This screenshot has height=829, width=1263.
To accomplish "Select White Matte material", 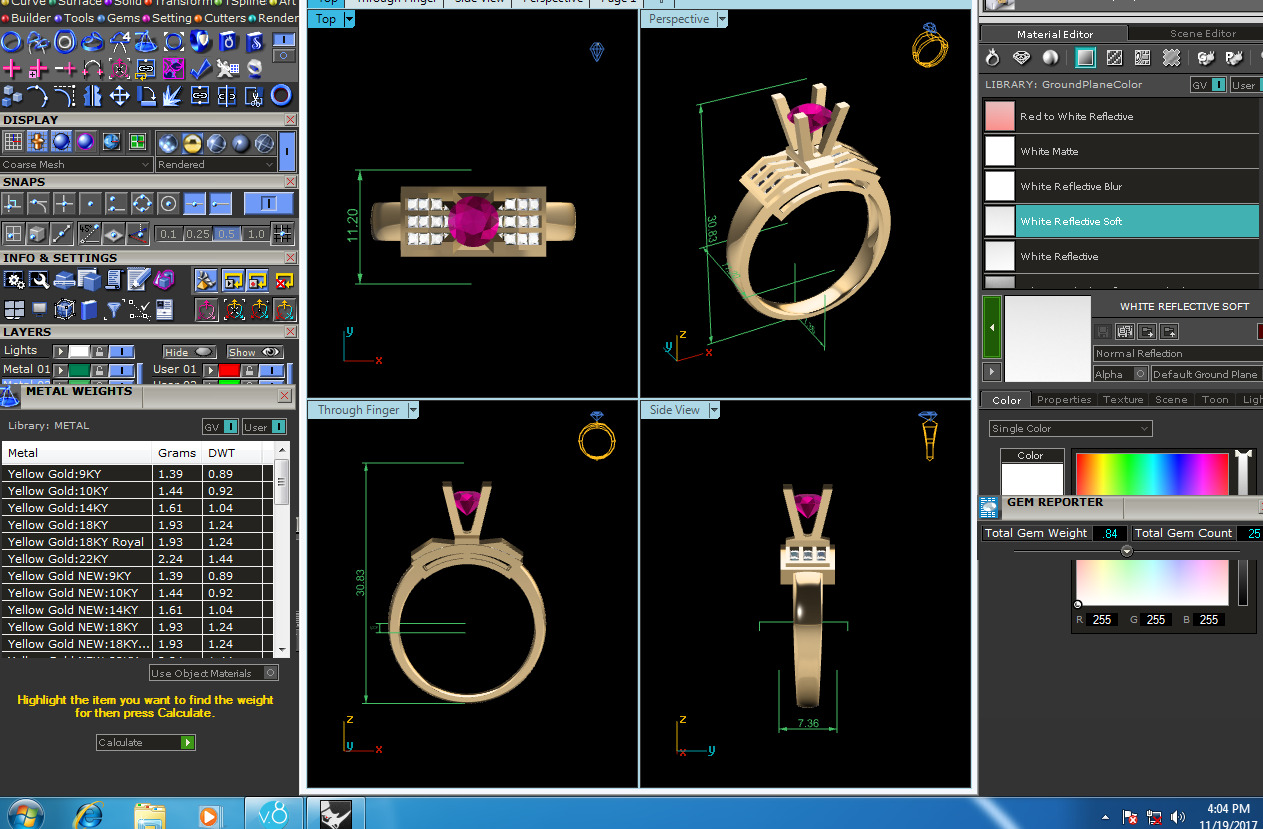I will click(x=1120, y=151).
